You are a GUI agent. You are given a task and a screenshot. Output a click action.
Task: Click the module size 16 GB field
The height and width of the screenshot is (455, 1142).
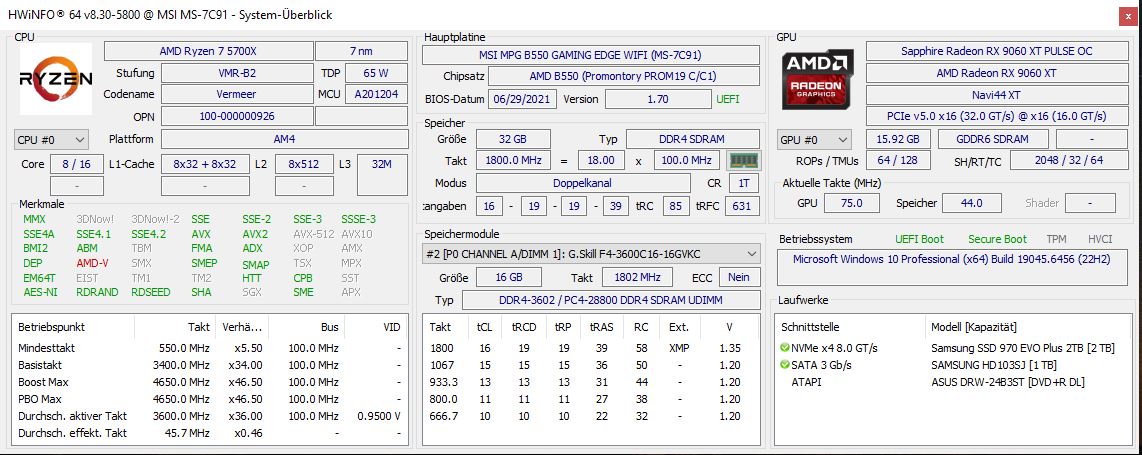click(508, 277)
